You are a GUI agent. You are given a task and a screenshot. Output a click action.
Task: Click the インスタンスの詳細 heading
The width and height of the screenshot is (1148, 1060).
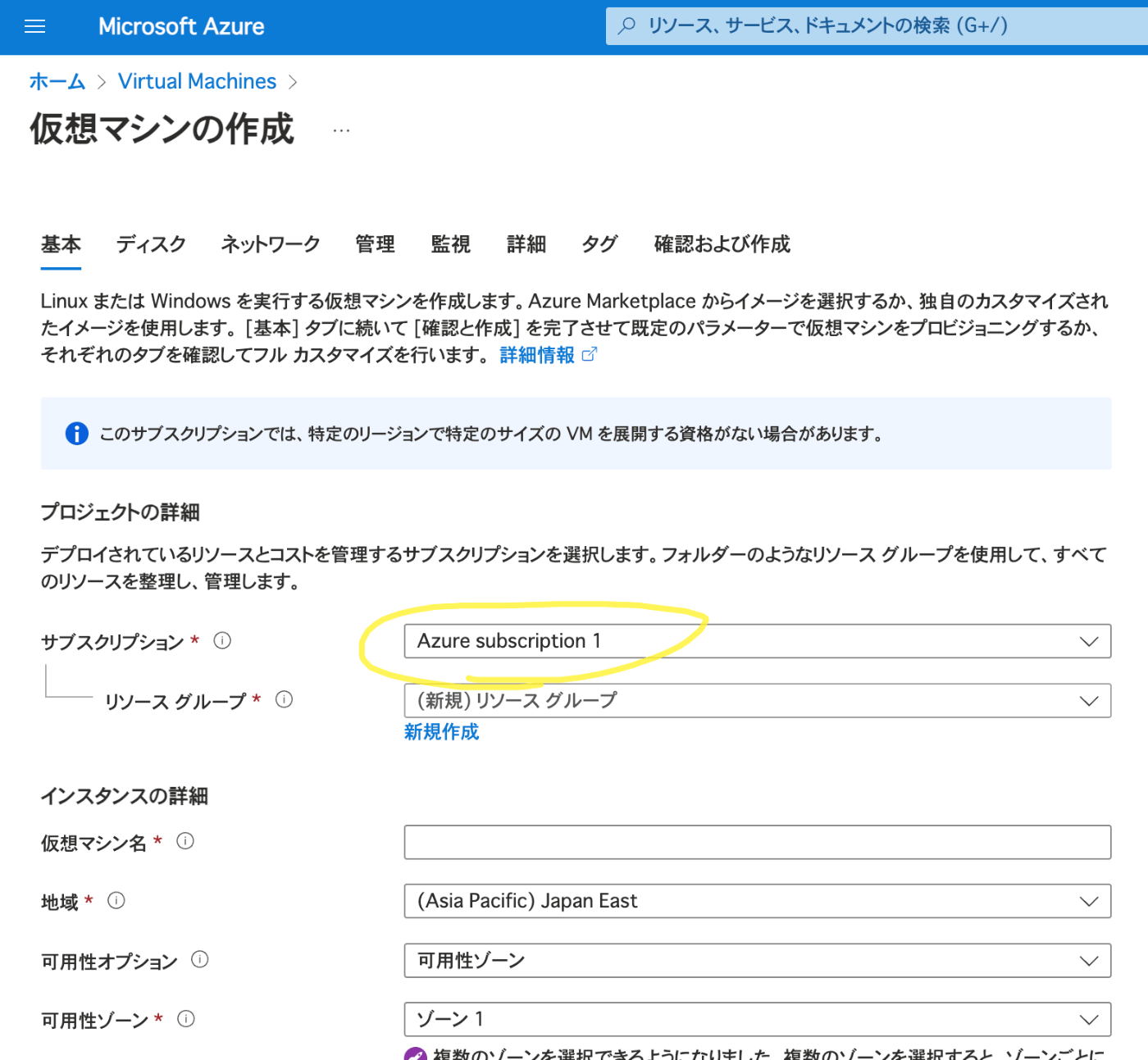pos(125,796)
